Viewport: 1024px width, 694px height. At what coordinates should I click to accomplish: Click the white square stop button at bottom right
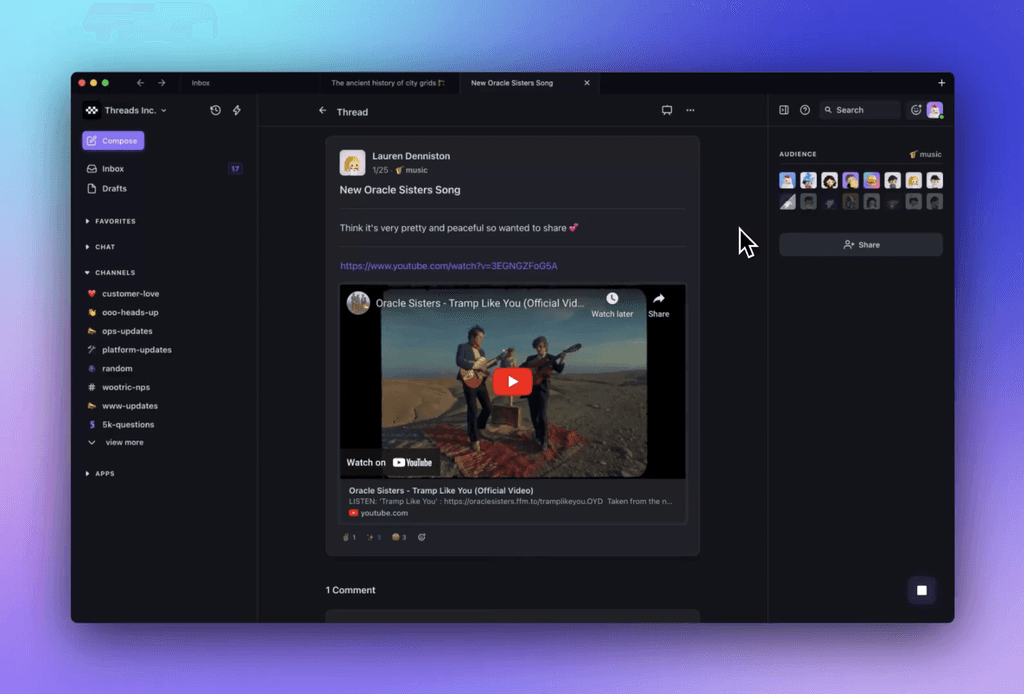(921, 590)
